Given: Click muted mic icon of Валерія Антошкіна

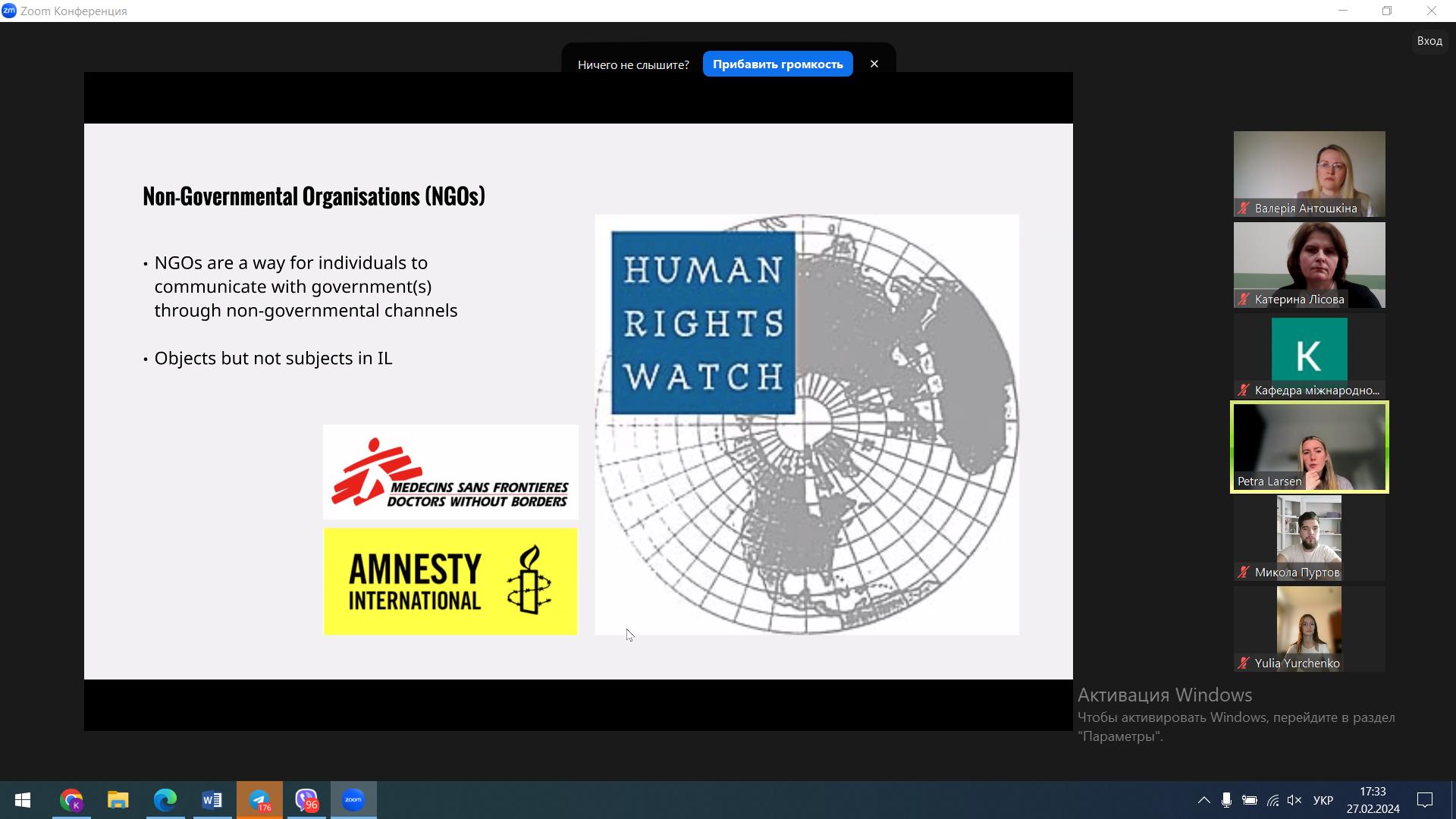Looking at the screenshot, I should (x=1244, y=208).
